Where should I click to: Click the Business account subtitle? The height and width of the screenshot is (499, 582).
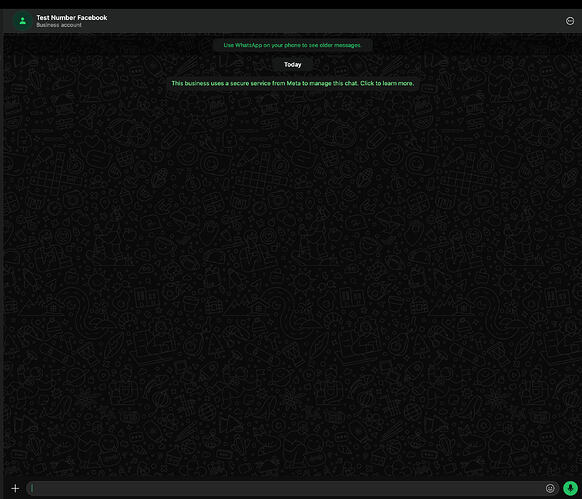click(59, 25)
